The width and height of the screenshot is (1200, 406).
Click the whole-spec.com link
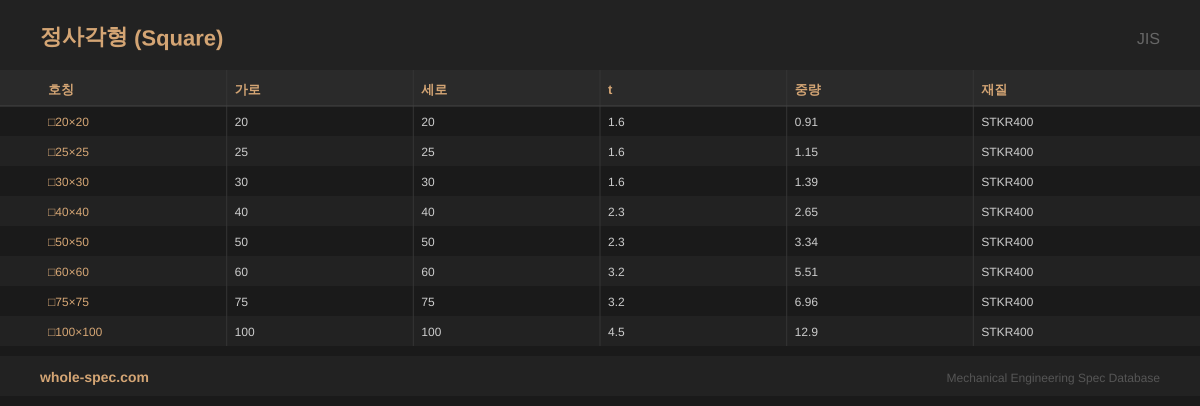94,377
